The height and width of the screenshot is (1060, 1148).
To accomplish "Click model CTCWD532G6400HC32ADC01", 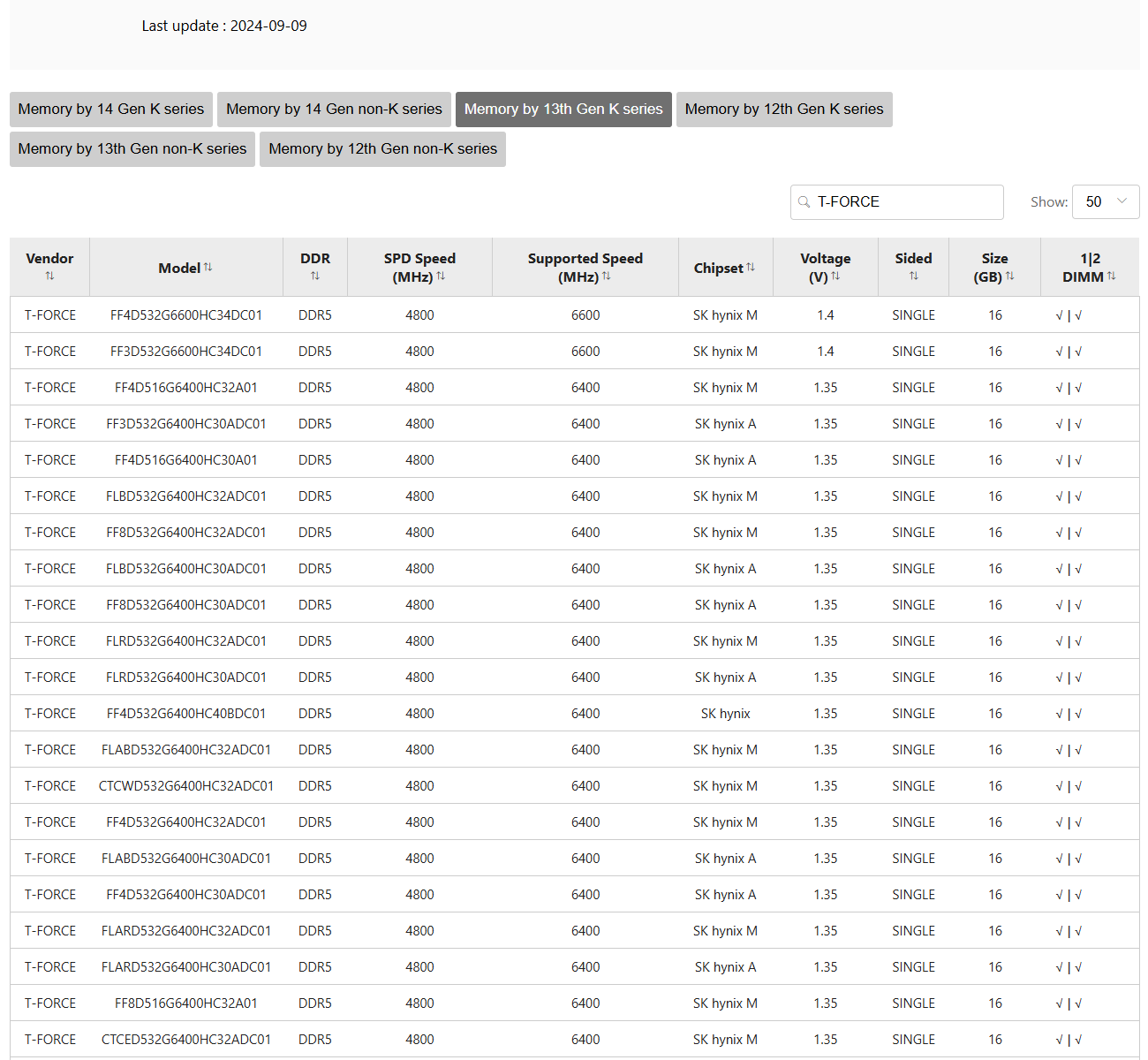I will [186, 786].
